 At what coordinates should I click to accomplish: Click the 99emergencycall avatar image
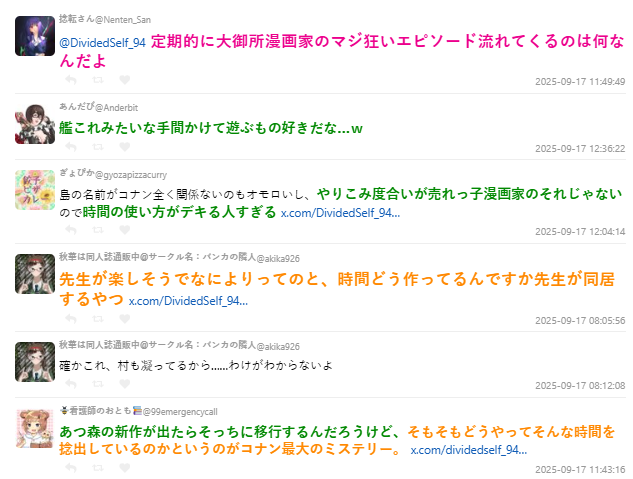coord(35,427)
